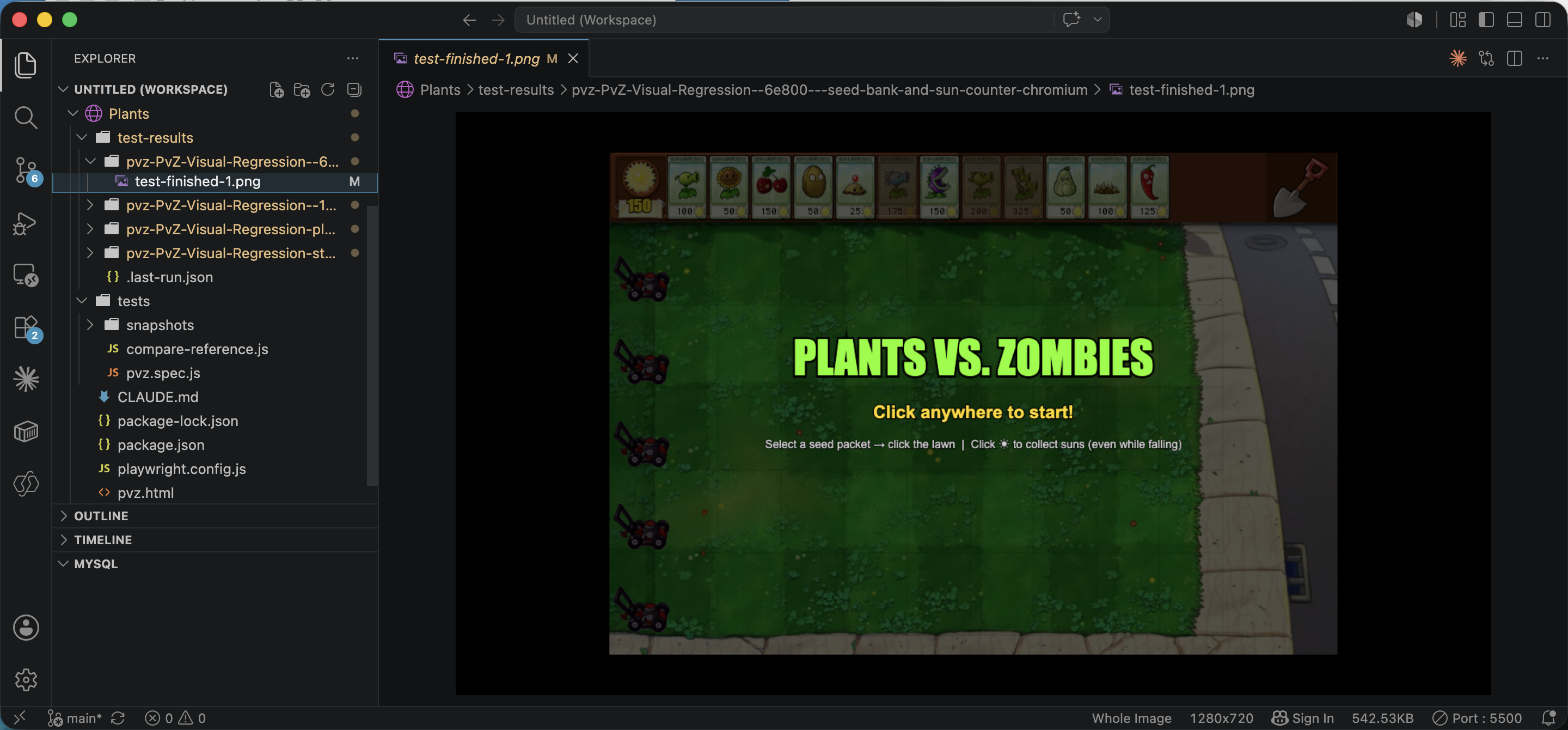Viewport: 1568px width, 730px height.
Task: Click New Folder icon in workspace header
Action: click(x=302, y=90)
